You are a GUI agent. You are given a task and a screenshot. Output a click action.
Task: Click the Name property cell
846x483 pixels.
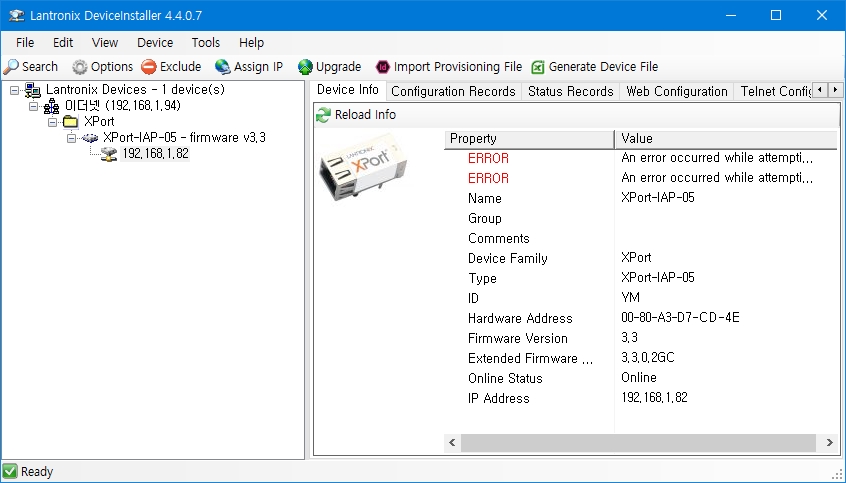(x=485, y=199)
